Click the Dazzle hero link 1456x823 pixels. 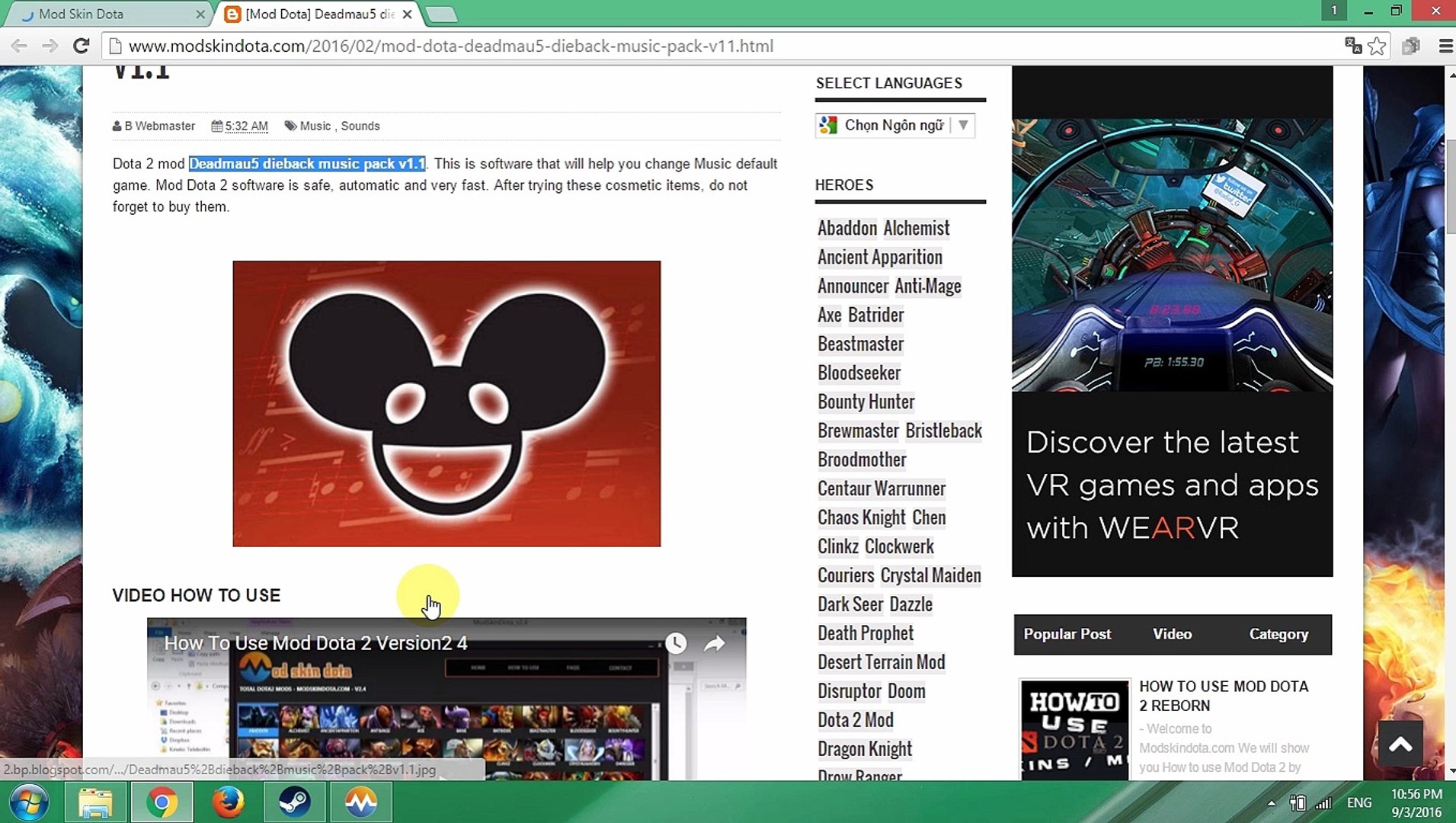tap(911, 604)
